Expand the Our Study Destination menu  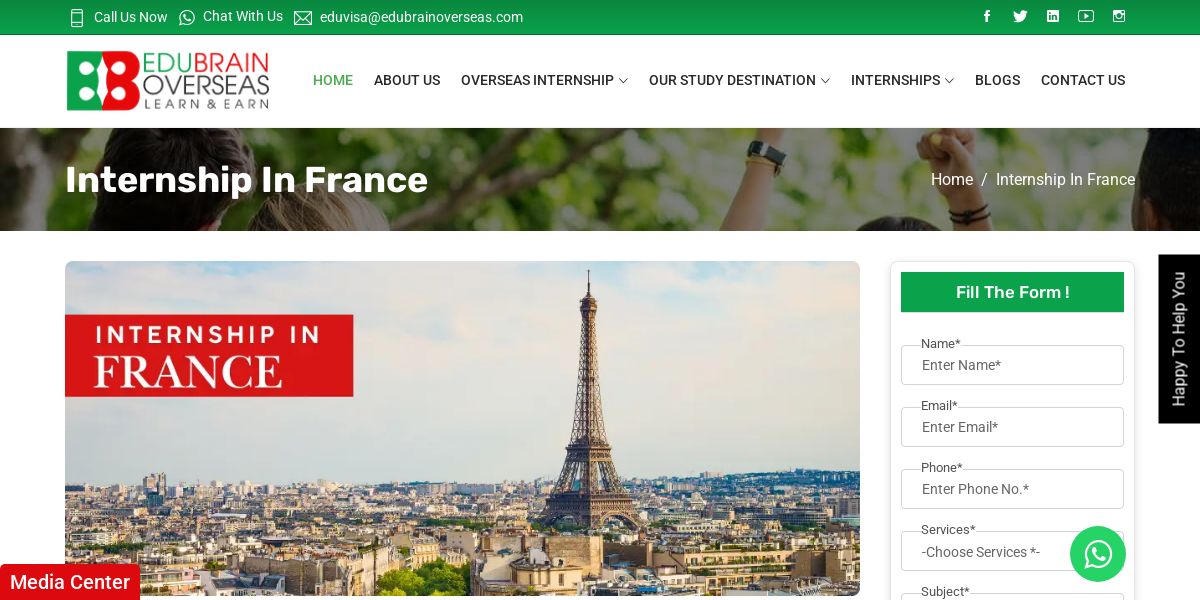(739, 80)
